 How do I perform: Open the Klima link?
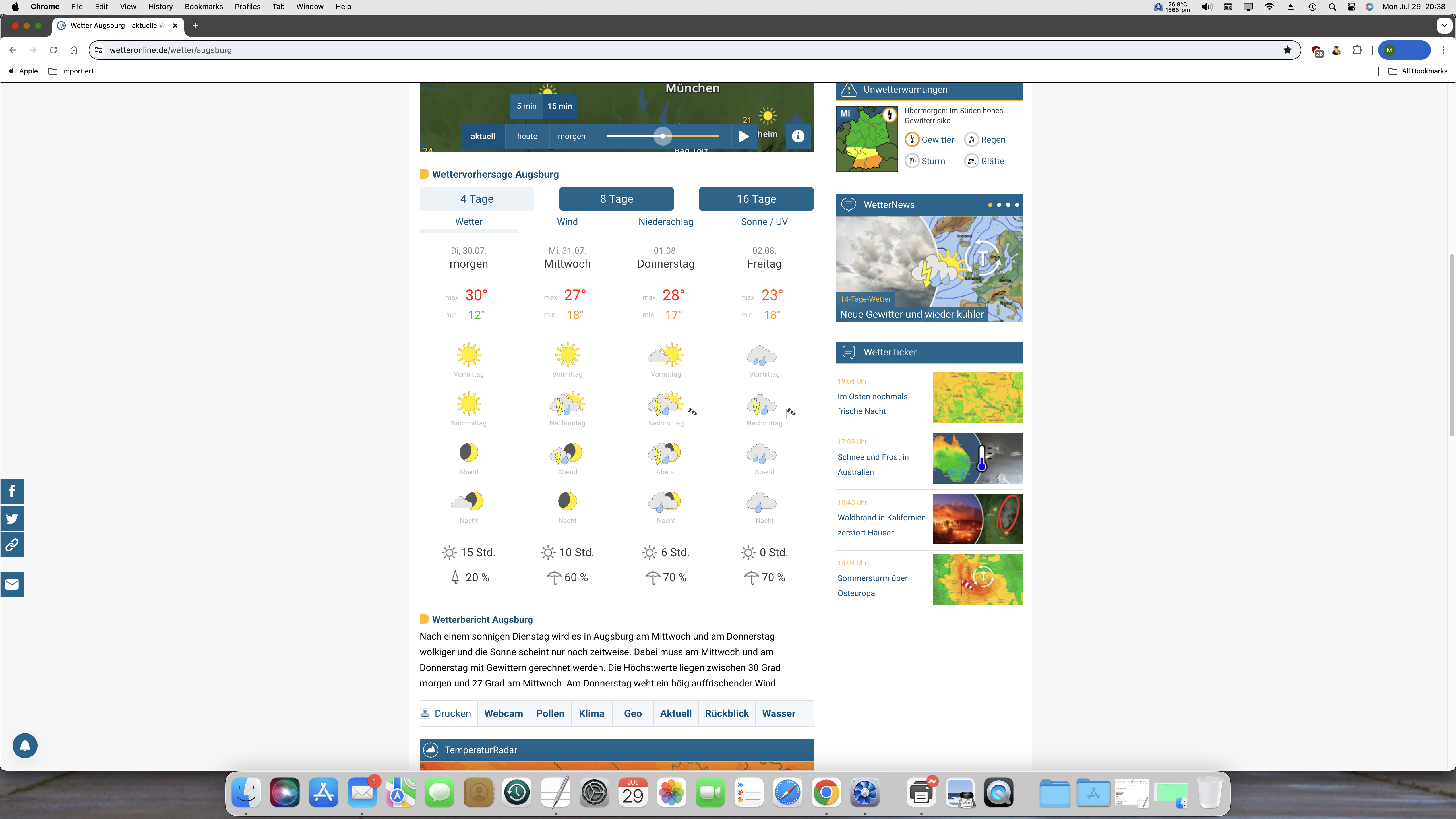click(591, 713)
